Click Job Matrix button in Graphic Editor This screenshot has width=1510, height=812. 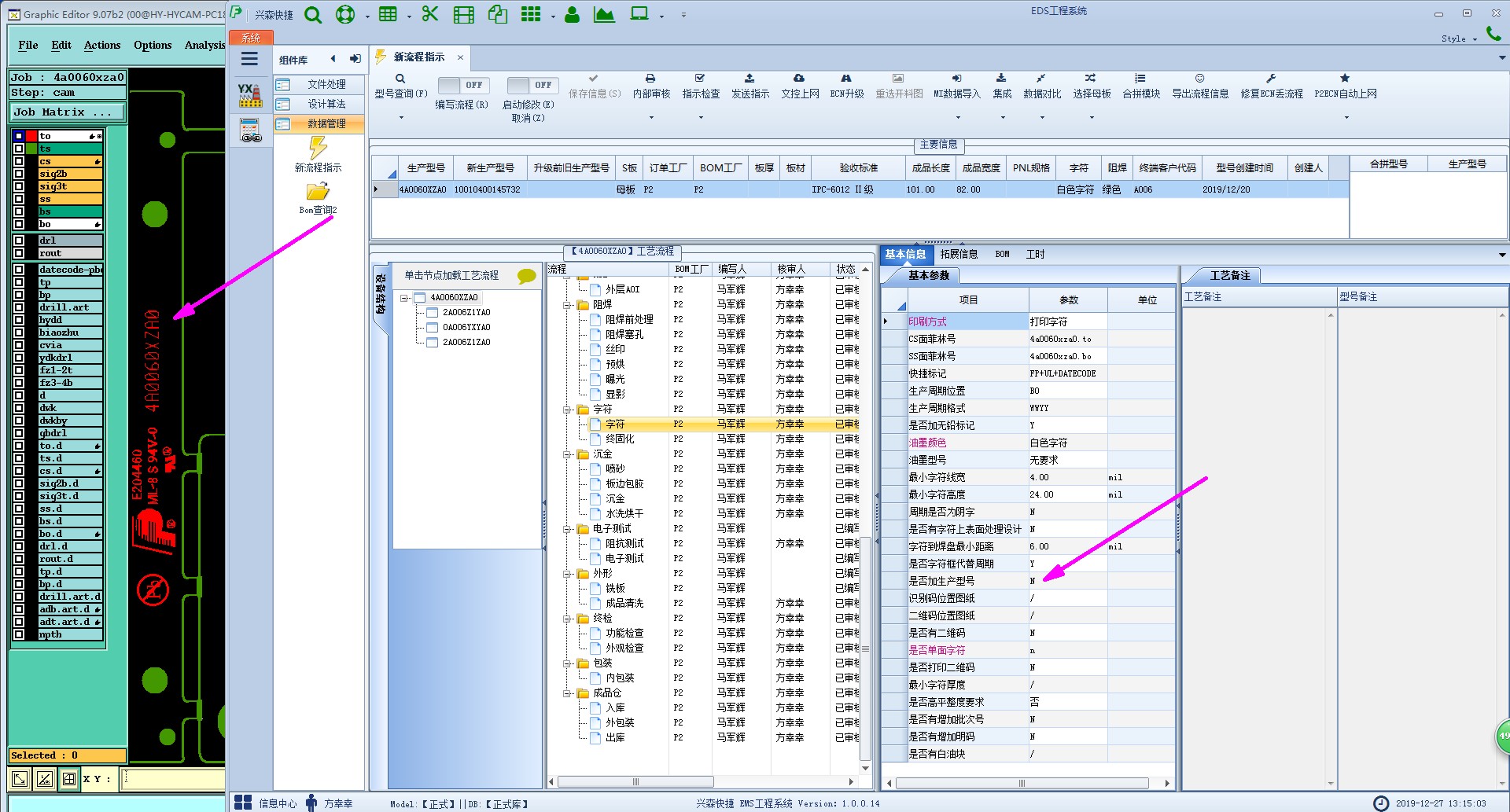tap(67, 112)
